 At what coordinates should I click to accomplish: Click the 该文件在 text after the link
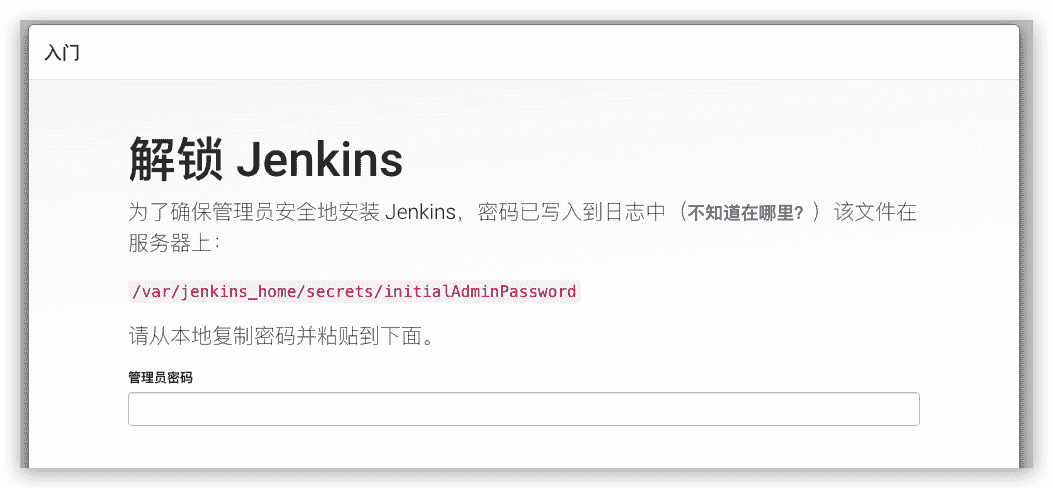point(875,213)
